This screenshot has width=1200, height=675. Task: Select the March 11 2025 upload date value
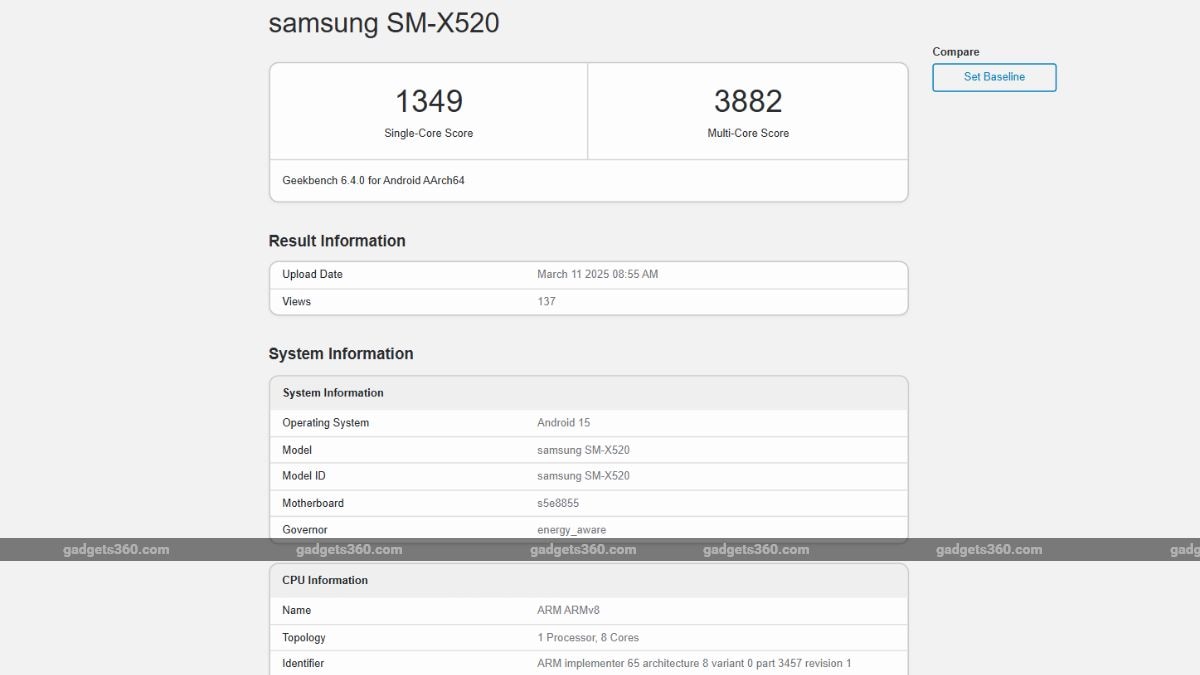597,274
